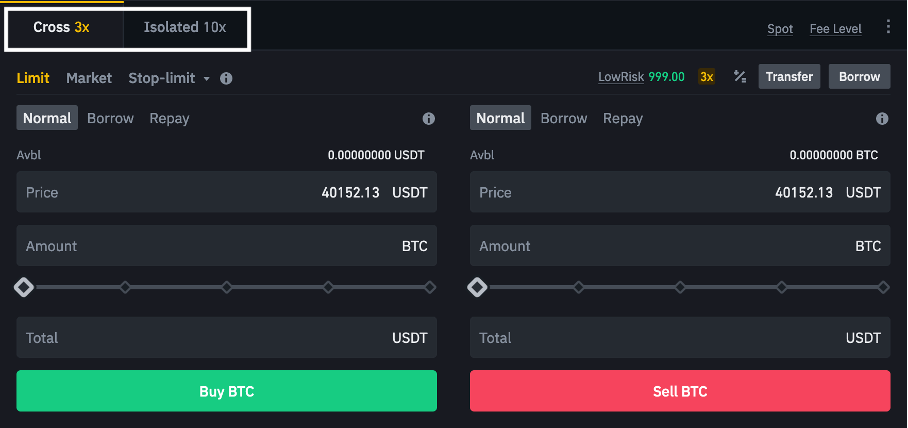The height and width of the screenshot is (428, 908).
Task: Click the info icon in the sell panel
Action: 882,119
